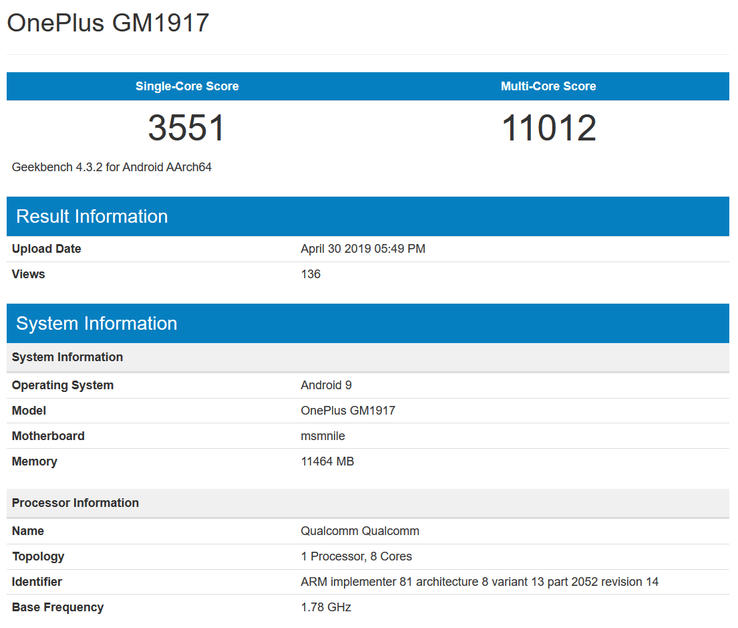This screenshot has height=628, width=738.
Task: Click the memory value 11464 MB
Action: [x=327, y=461]
